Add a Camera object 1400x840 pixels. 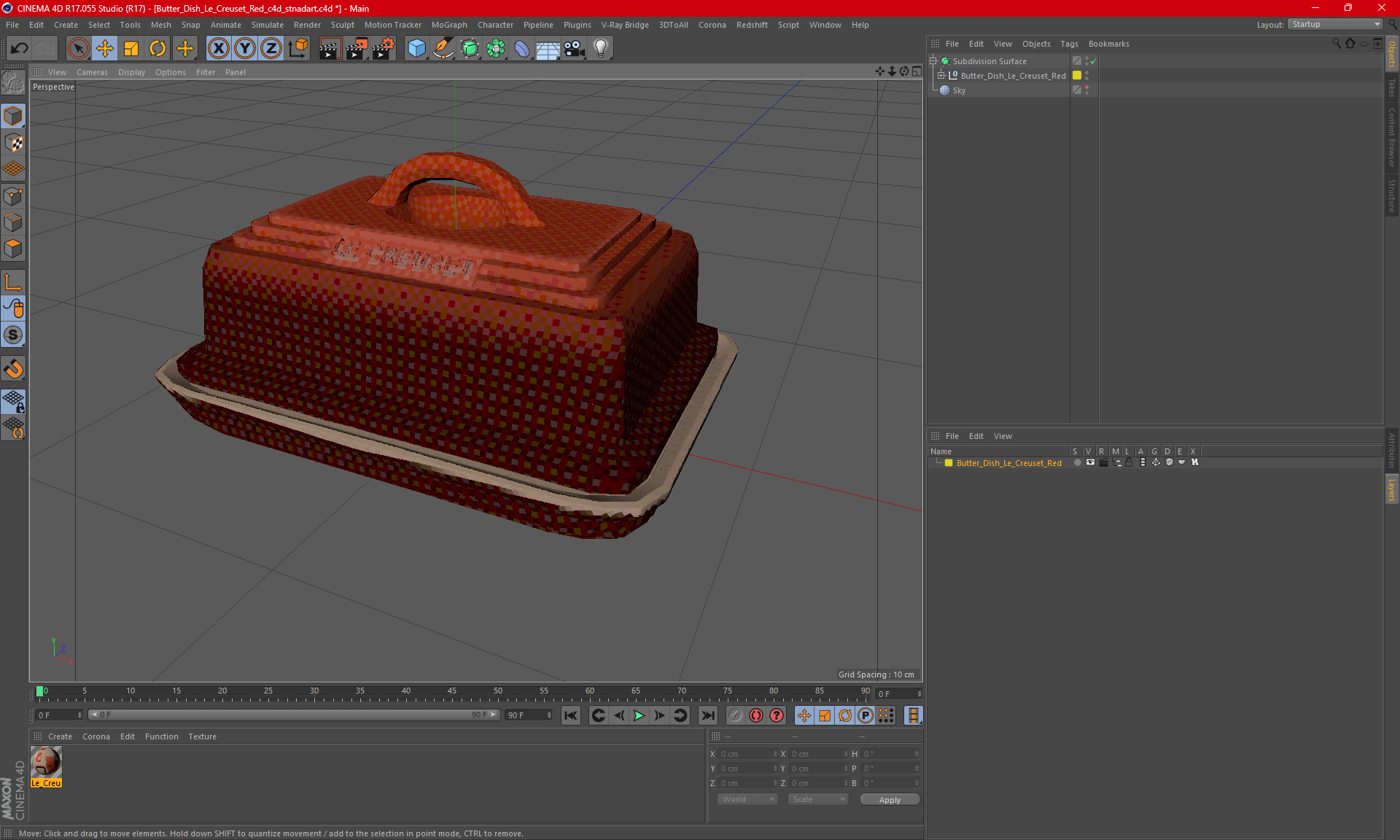(x=575, y=48)
